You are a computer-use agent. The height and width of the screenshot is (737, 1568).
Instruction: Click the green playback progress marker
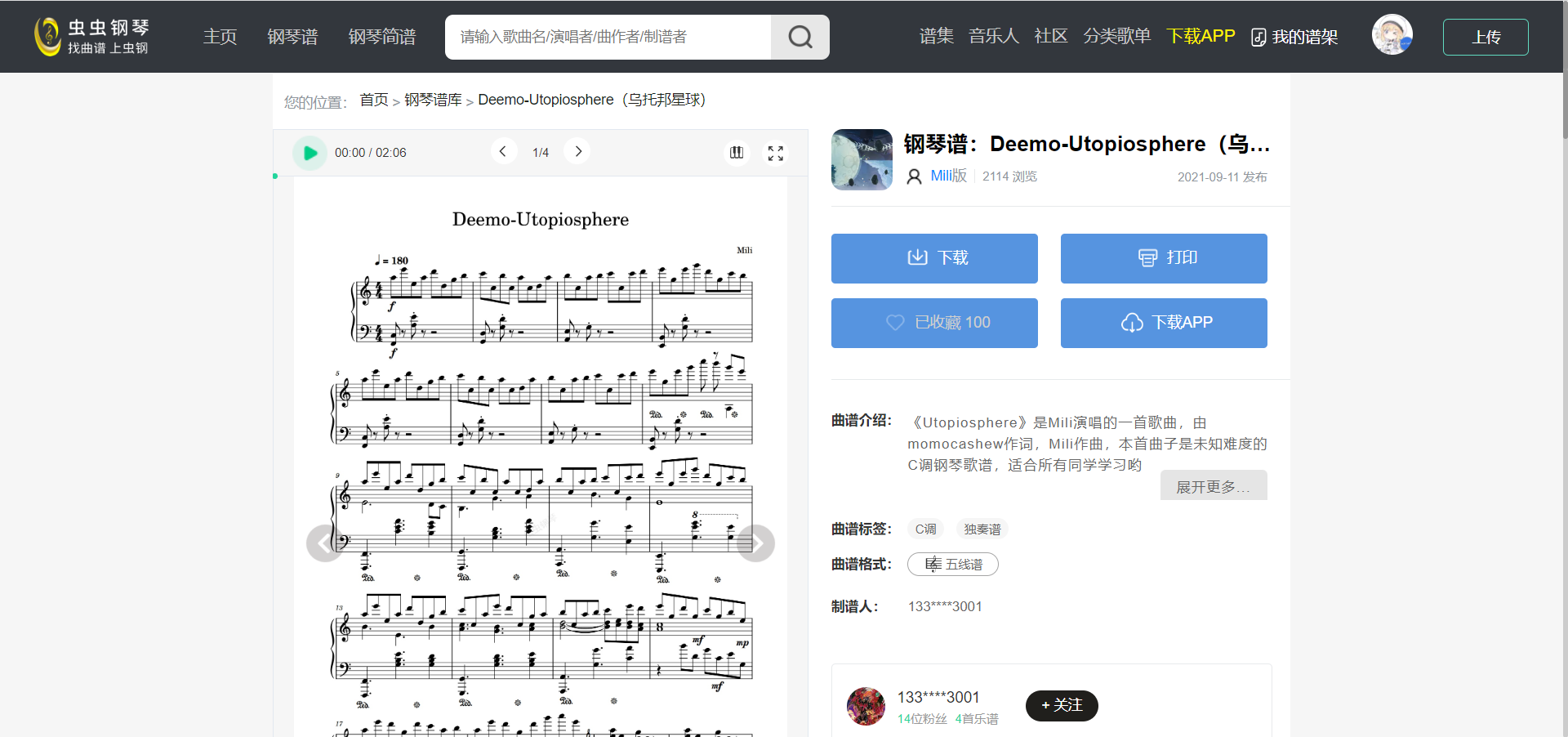[275, 176]
